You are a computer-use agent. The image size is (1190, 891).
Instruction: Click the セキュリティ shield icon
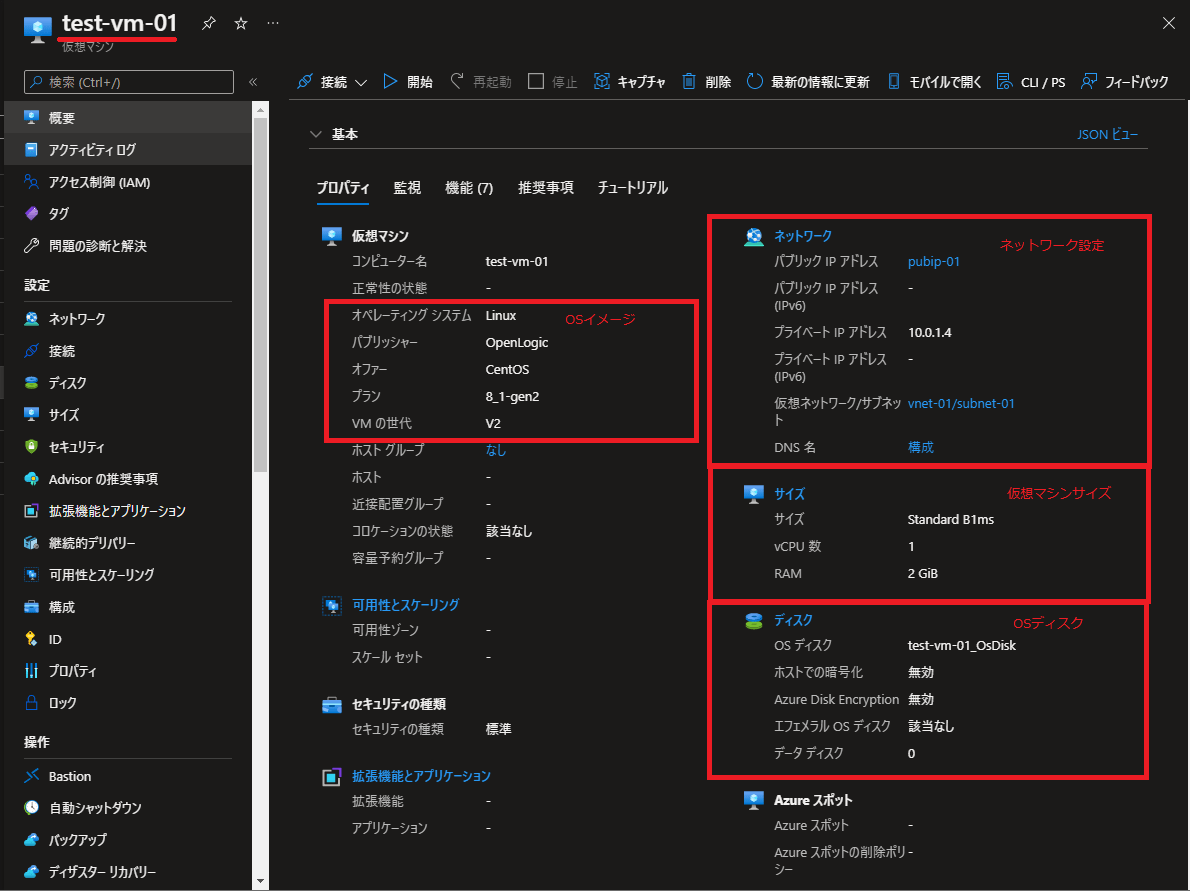pyautogui.click(x=31, y=447)
